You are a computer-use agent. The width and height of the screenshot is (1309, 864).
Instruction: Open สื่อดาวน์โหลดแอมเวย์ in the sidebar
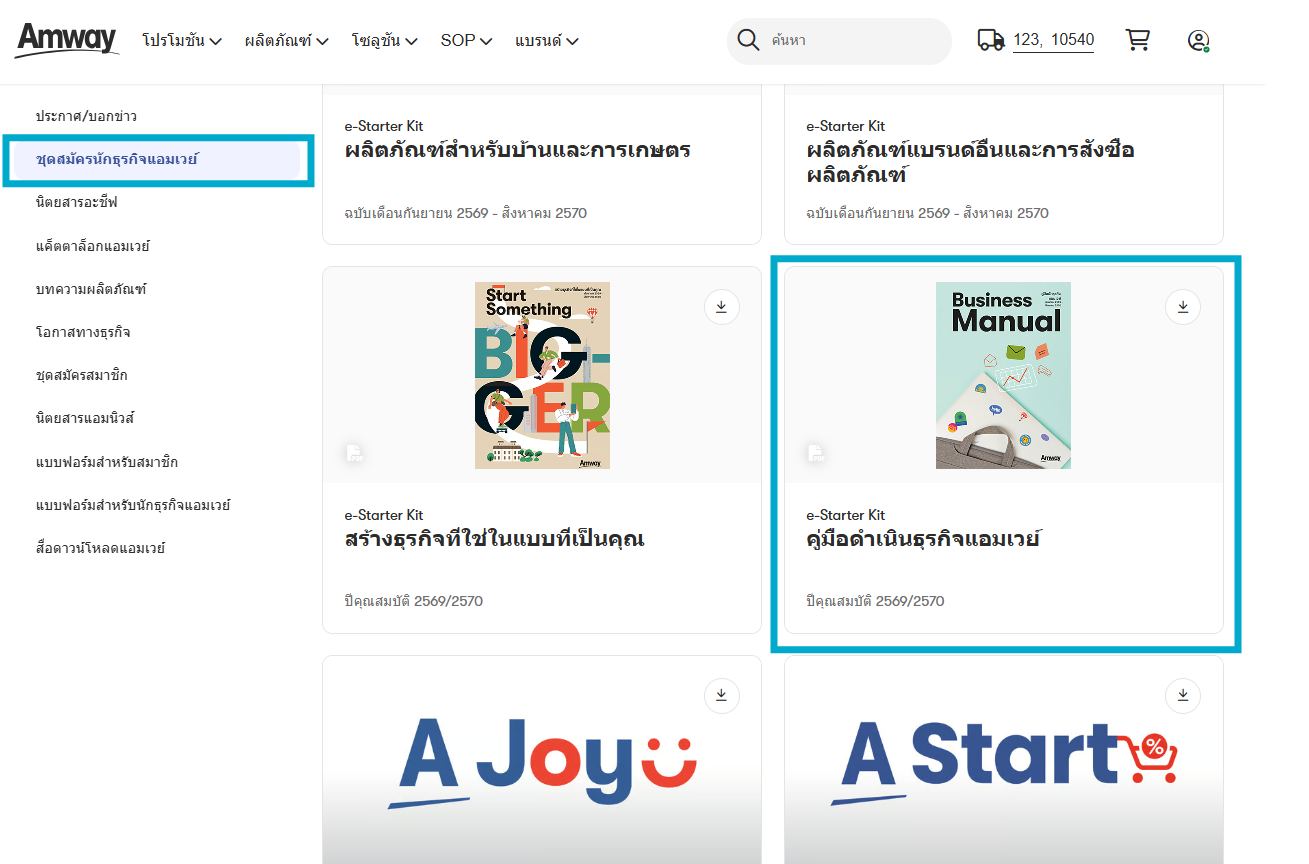click(100, 548)
